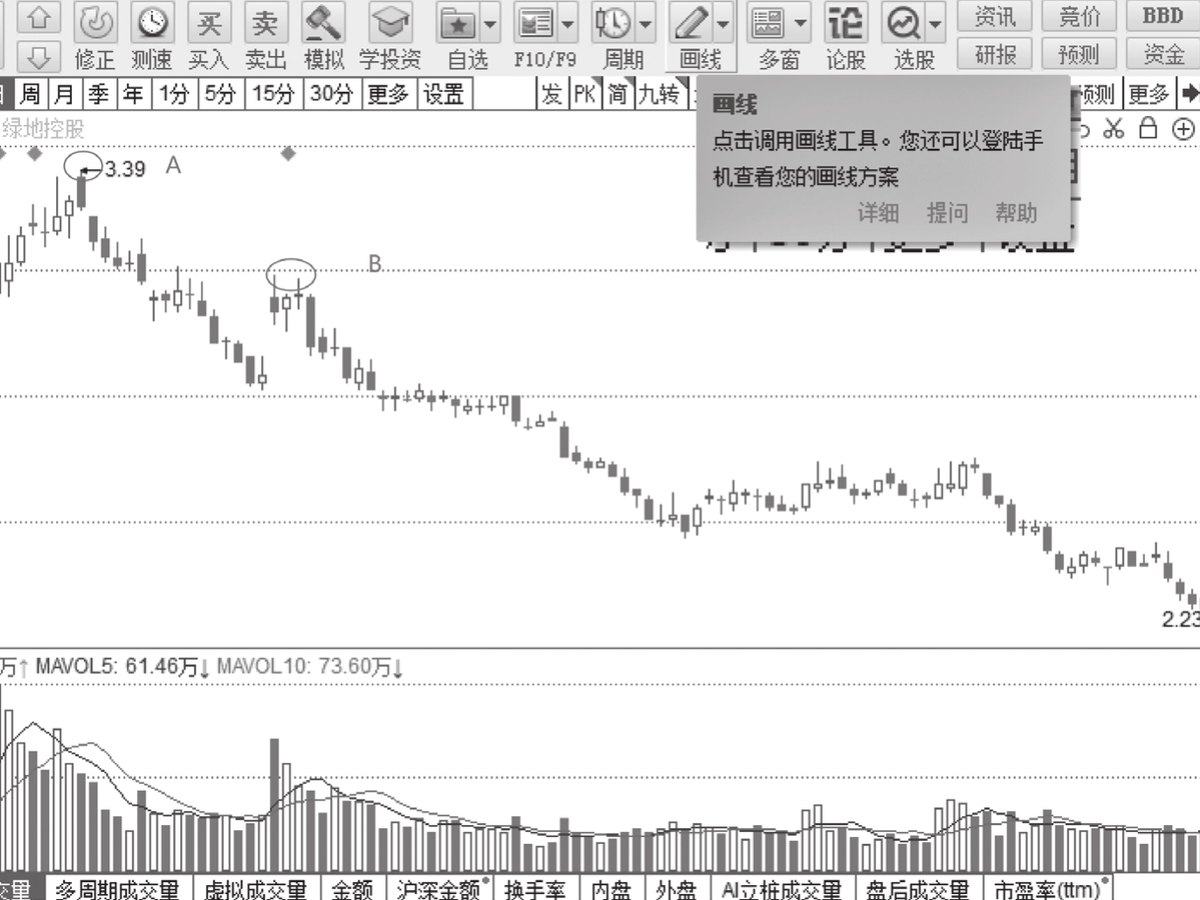Switch to the 年 yearly period tab
This screenshot has width=1200, height=900.
pyautogui.click(x=133, y=95)
